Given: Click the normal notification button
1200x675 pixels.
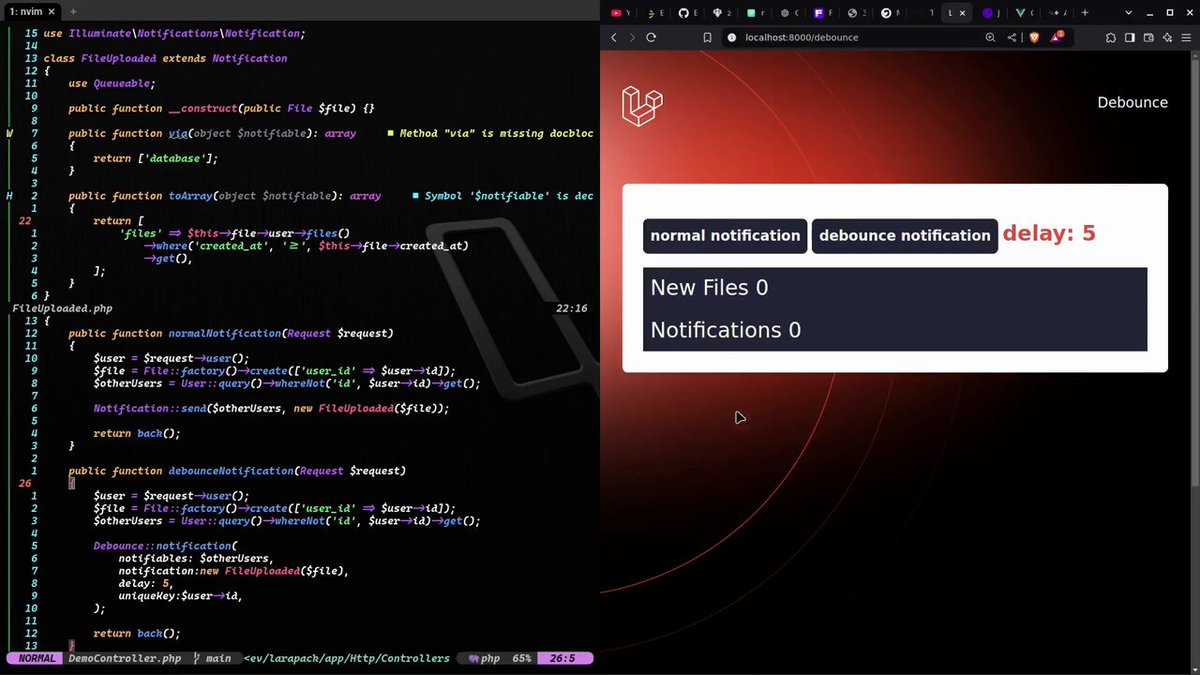Looking at the screenshot, I should point(725,236).
